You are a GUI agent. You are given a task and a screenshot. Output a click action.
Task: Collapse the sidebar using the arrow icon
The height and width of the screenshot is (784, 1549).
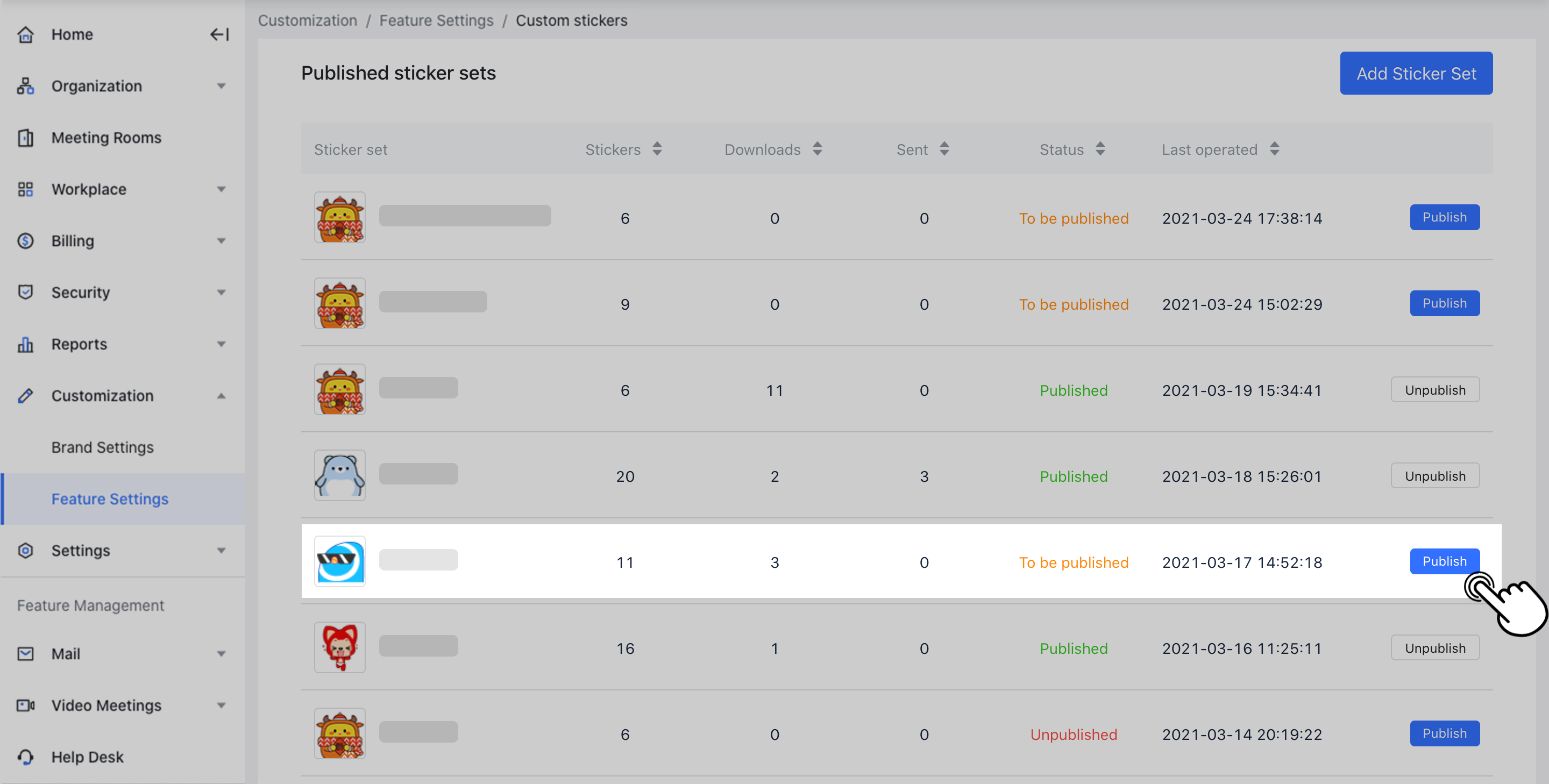click(219, 34)
